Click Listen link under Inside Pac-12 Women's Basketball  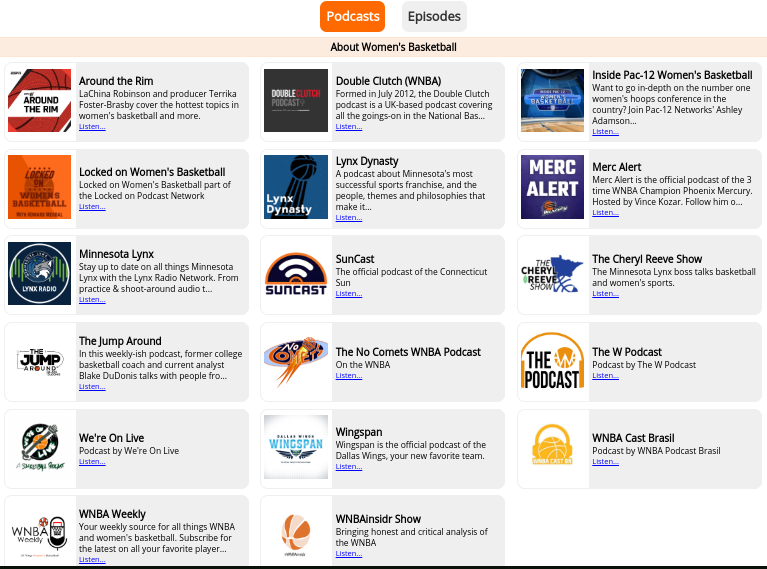click(x=605, y=132)
